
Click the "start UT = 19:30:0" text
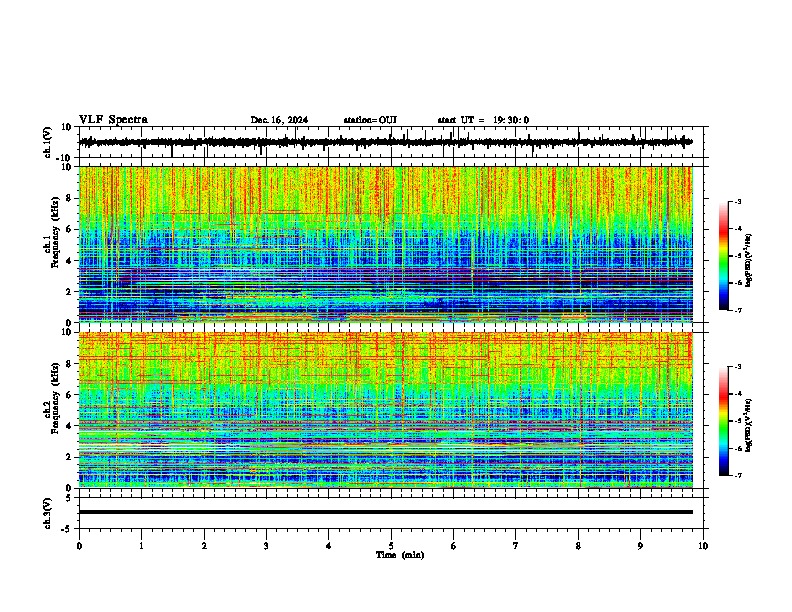coord(483,120)
